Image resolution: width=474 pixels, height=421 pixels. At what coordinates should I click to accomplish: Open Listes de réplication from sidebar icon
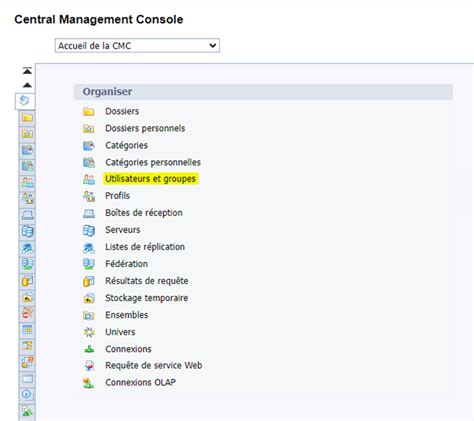click(x=27, y=248)
